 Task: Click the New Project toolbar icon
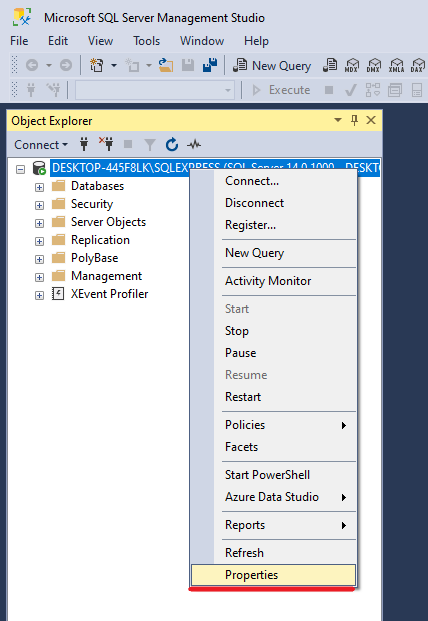[x=96, y=65]
